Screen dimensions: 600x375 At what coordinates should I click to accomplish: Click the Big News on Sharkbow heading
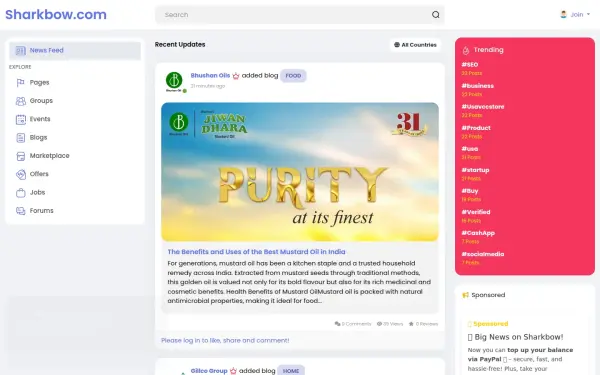[x=515, y=337]
